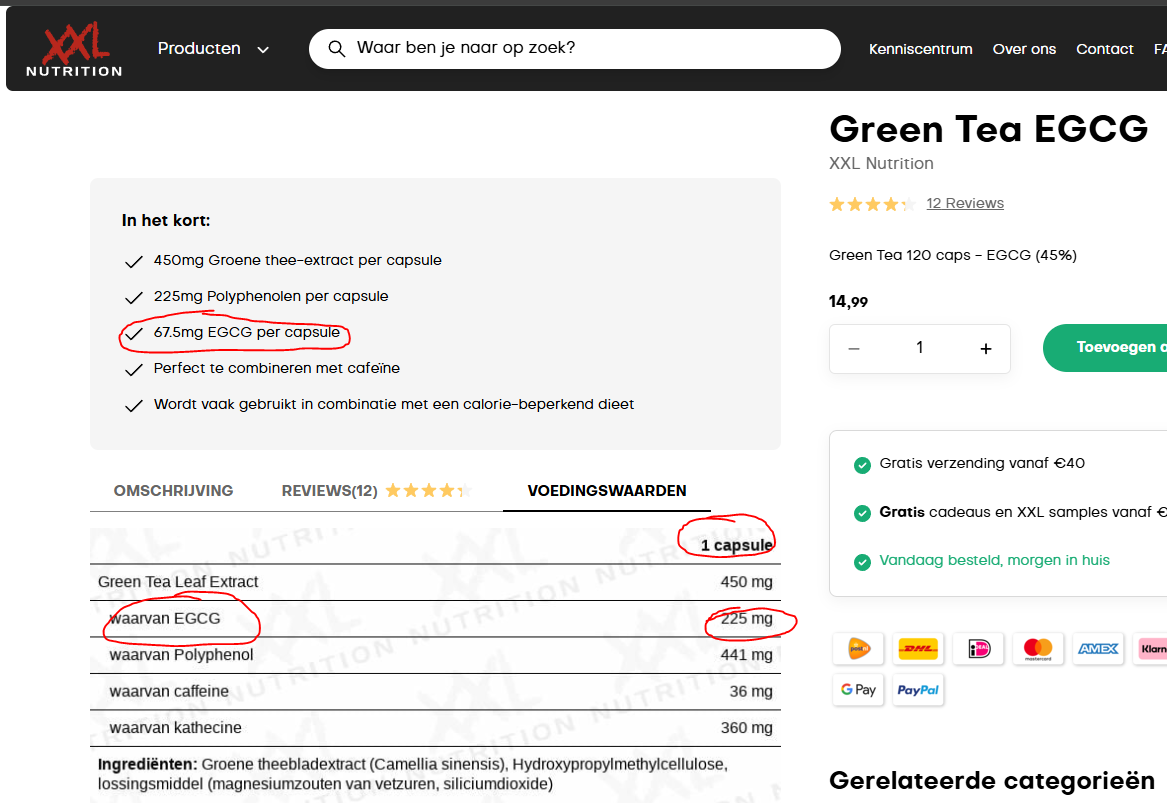Increase quantity with the plus button

[x=986, y=348]
